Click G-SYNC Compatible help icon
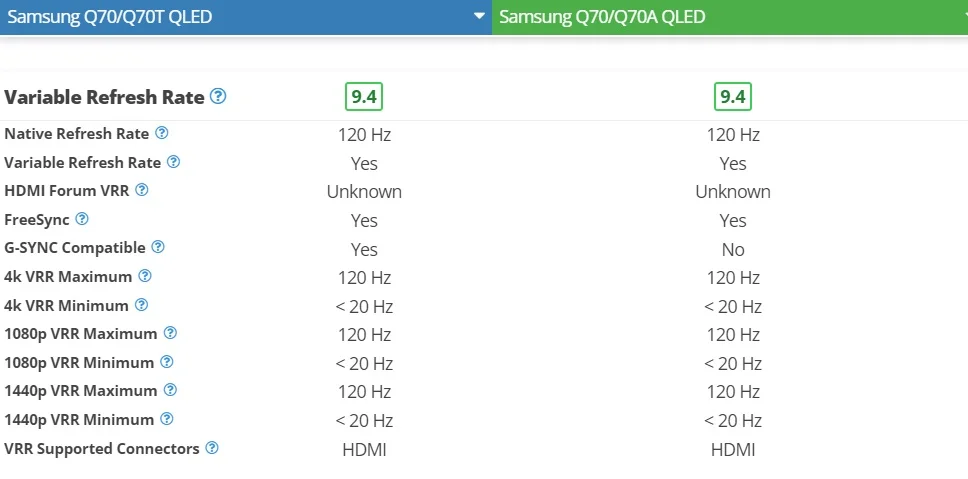968x479 pixels. 158,247
